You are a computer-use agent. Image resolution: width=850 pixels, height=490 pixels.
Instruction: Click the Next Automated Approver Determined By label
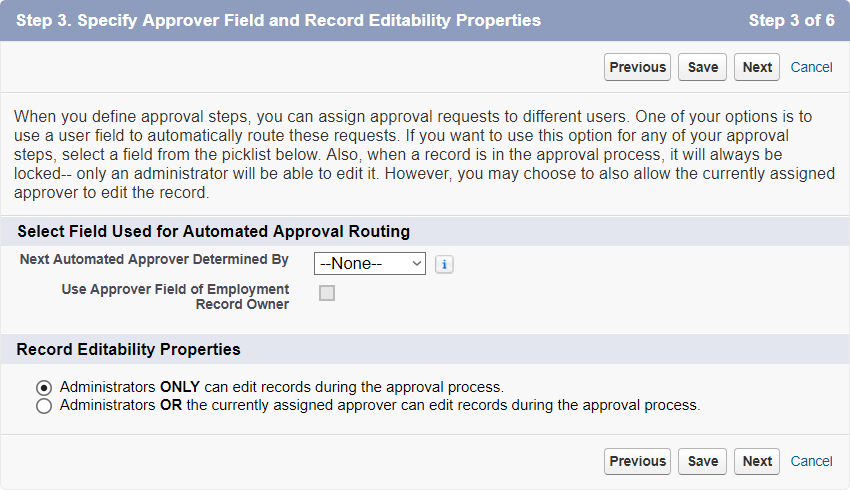tap(154, 260)
